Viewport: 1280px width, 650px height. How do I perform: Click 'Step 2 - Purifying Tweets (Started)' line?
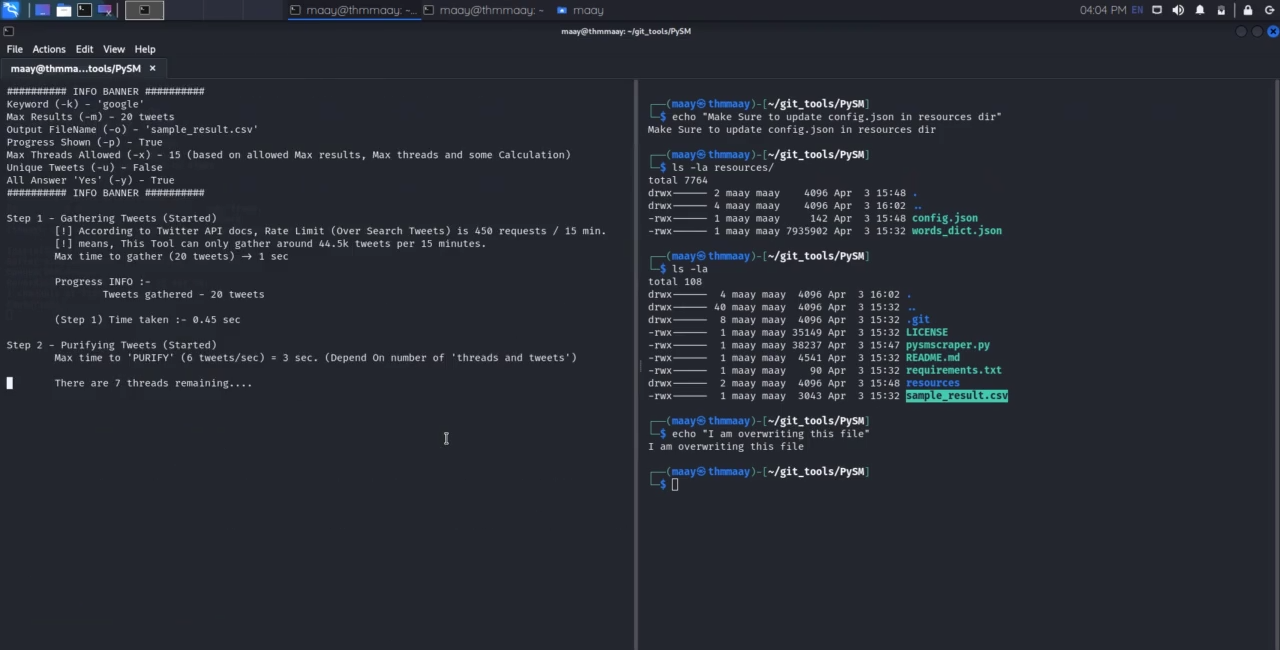pyautogui.click(x=112, y=345)
